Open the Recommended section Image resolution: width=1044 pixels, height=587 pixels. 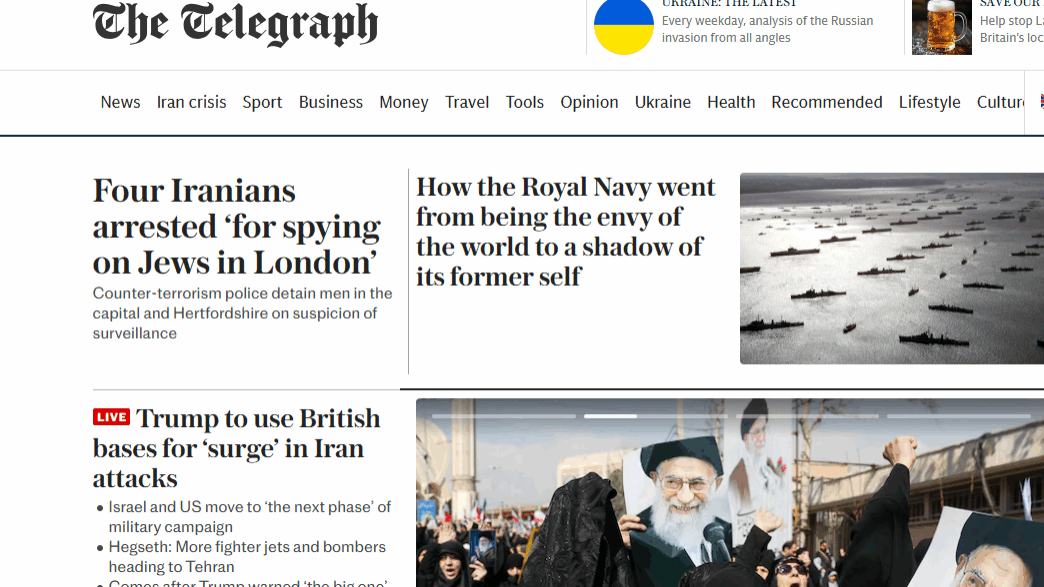point(827,102)
